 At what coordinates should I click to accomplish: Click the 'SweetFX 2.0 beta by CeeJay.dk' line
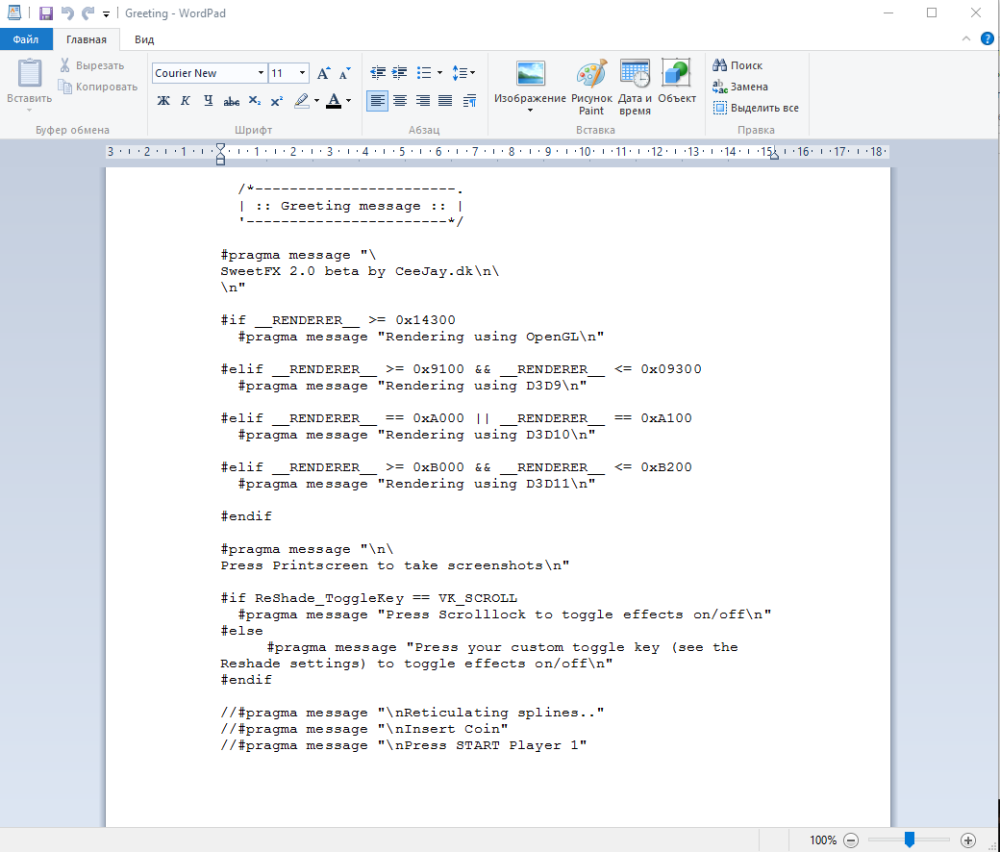[x=360, y=271]
